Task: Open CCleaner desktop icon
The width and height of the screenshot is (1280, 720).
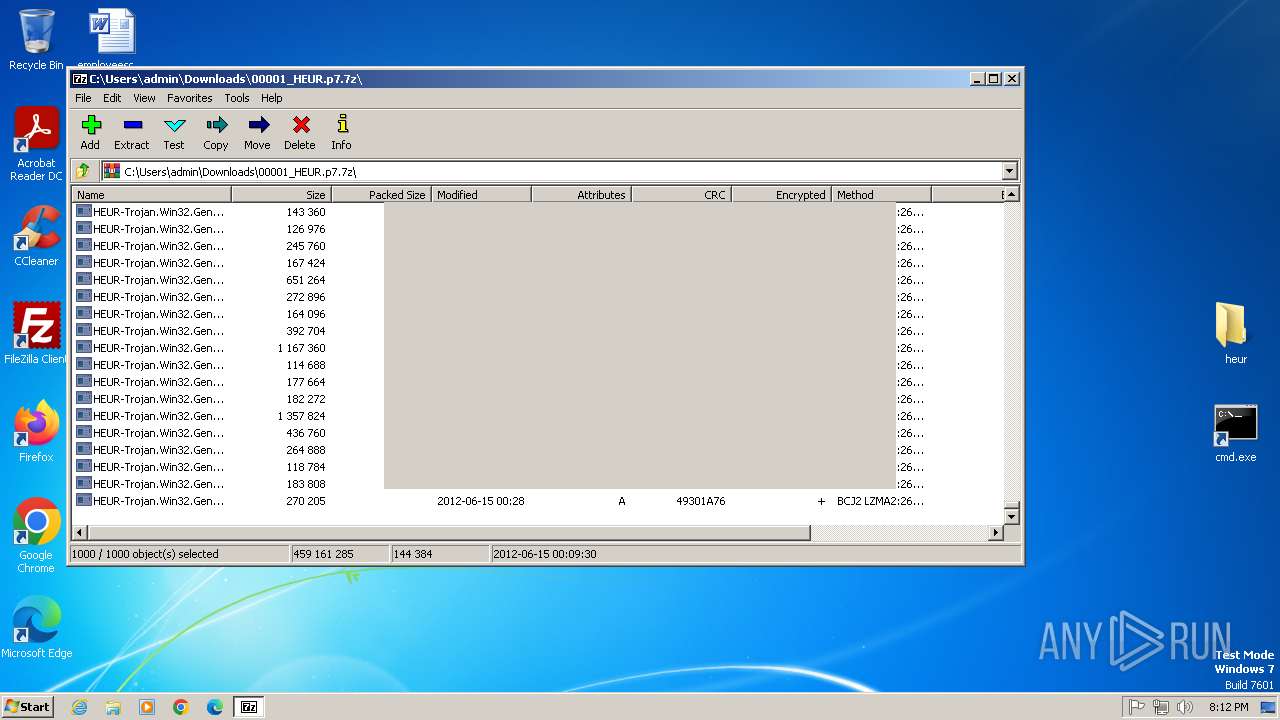Action: pos(36,236)
